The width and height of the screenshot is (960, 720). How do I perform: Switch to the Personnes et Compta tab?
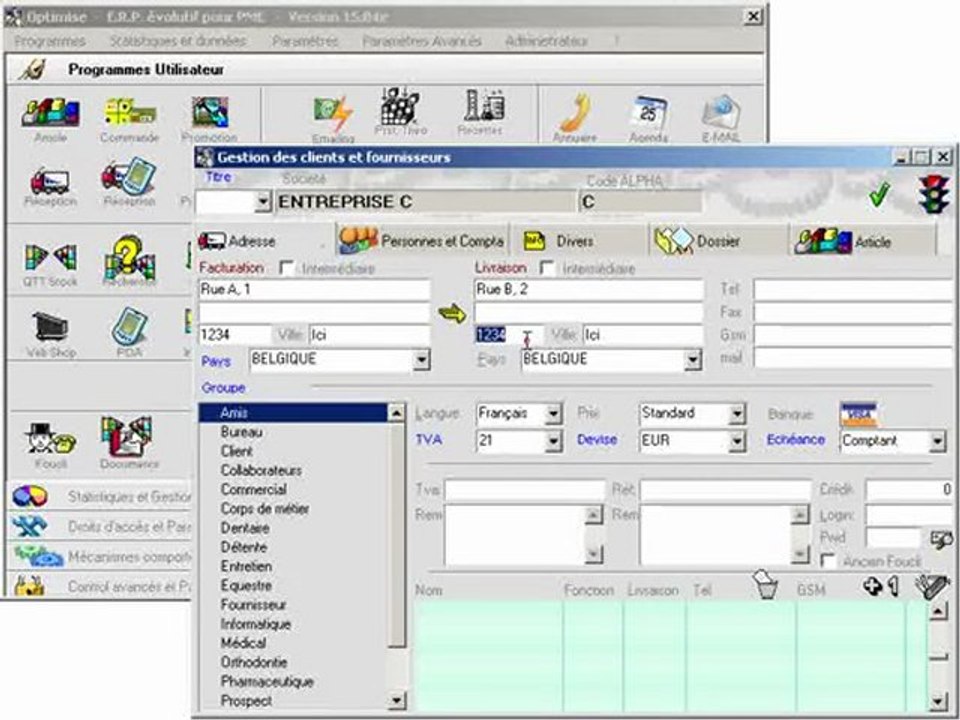(423, 241)
